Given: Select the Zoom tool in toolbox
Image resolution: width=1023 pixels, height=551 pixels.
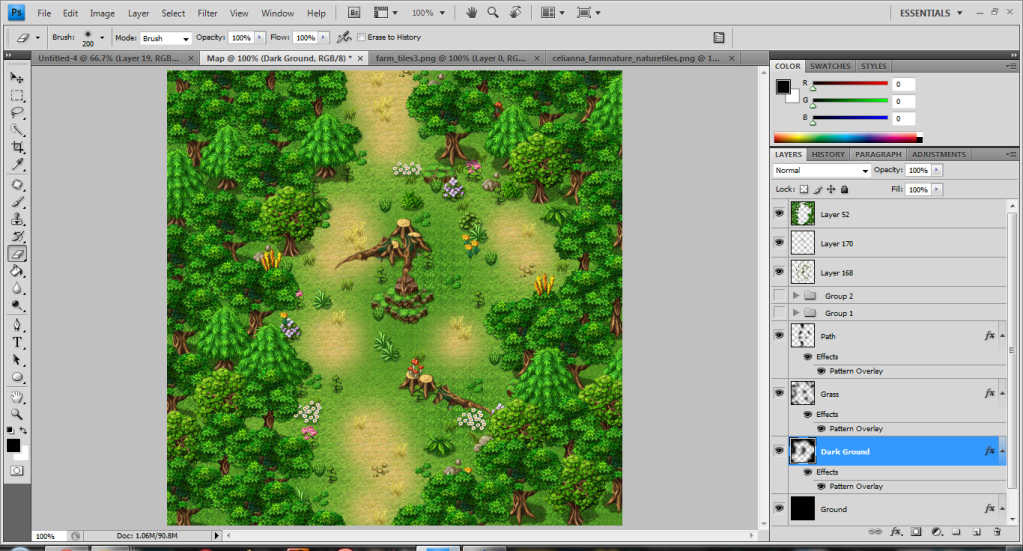Looking at the screenshot, I should (17, 414).
